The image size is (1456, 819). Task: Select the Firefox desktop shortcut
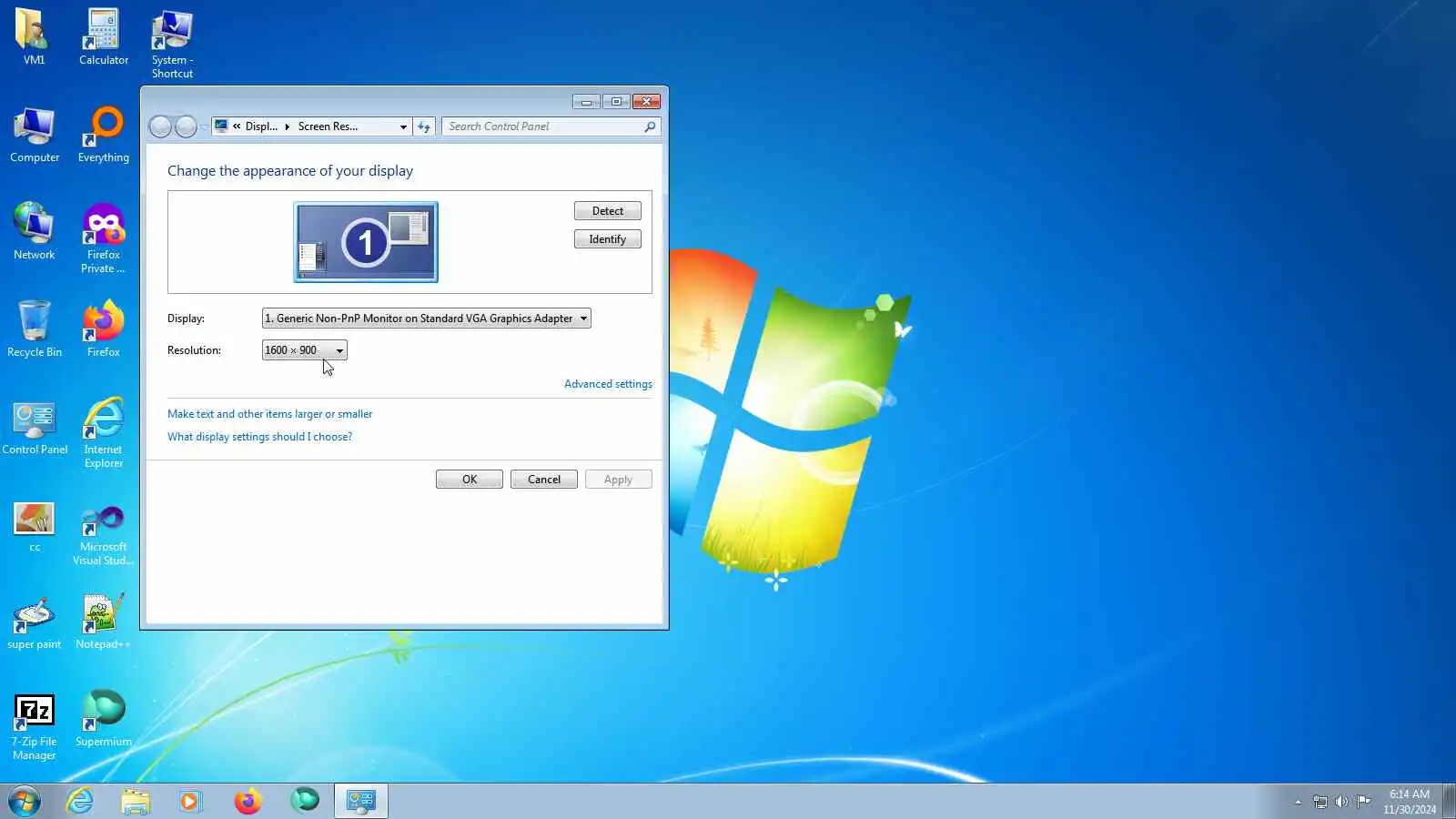coord(104,329)
